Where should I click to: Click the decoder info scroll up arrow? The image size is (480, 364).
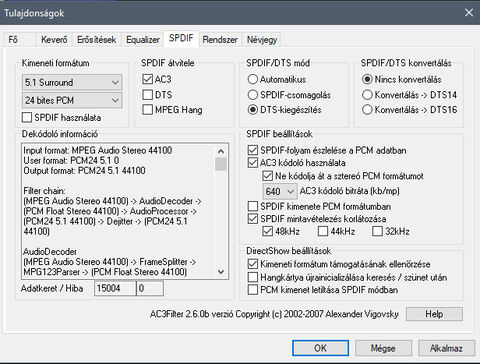(x=221, y=152)
